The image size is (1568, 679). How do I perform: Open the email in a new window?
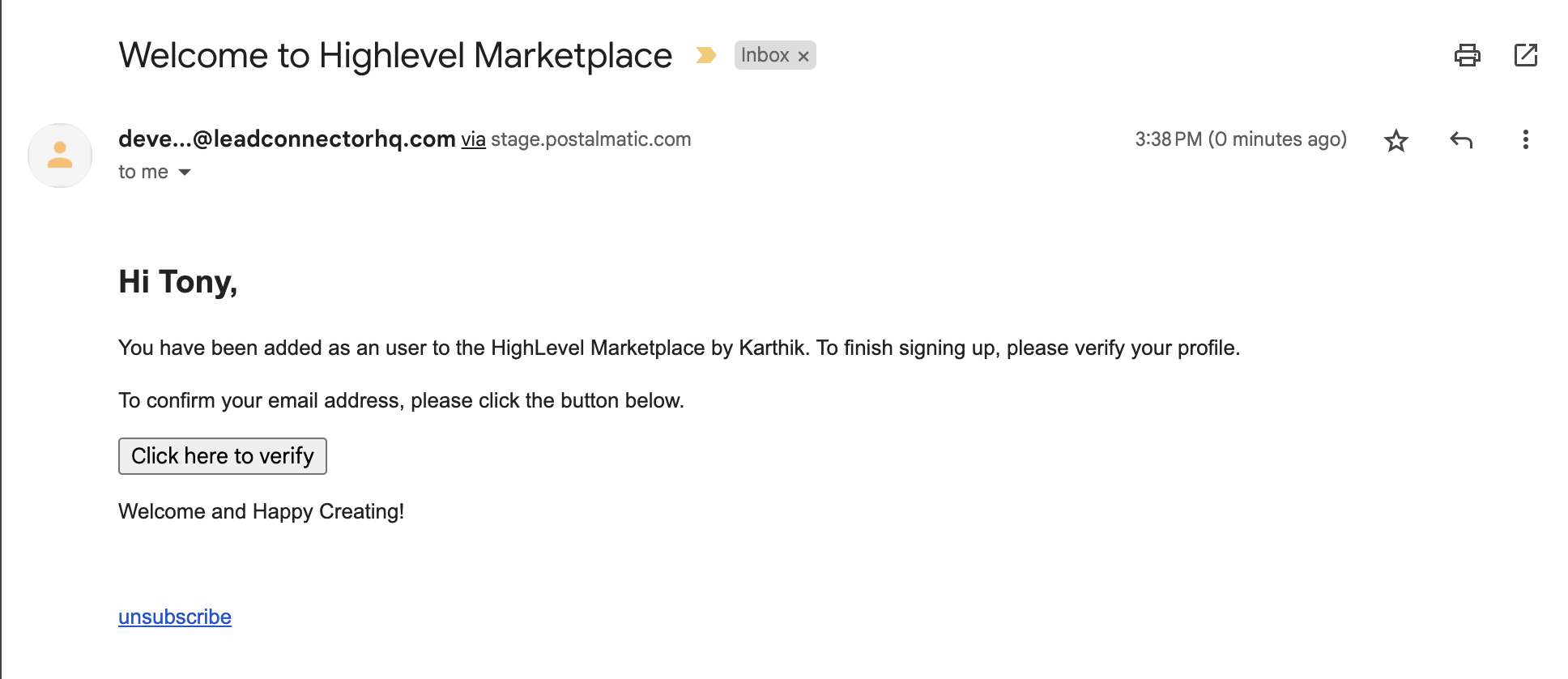[1526, 55]
